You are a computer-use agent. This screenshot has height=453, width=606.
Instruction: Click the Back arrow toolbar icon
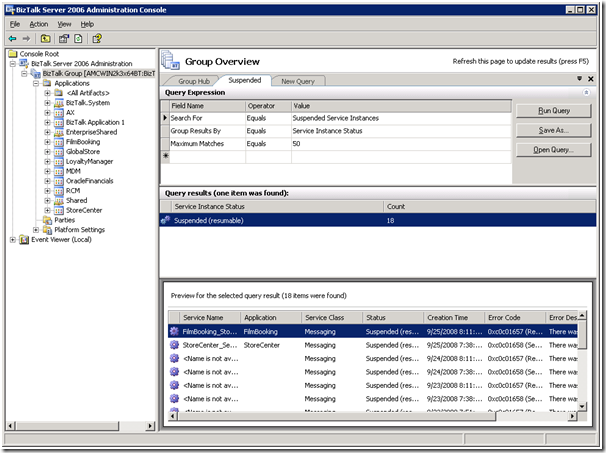12,39
